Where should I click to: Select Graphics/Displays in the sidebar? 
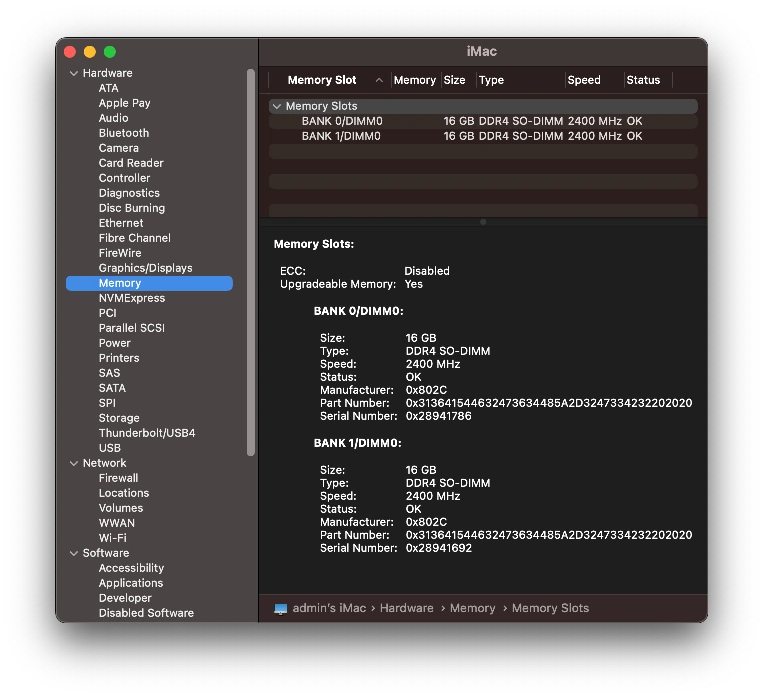[x=145, y=268]
